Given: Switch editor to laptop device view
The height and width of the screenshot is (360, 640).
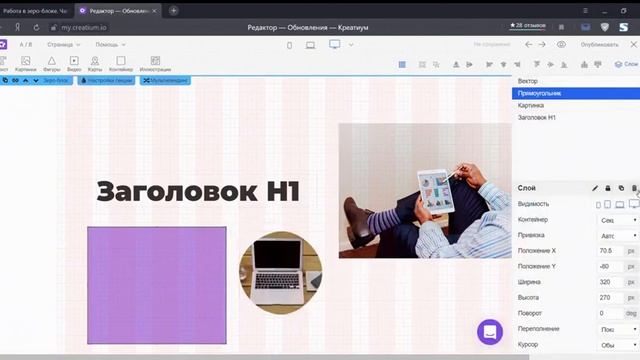Looking at the screenshot, I should pos(311,45).
